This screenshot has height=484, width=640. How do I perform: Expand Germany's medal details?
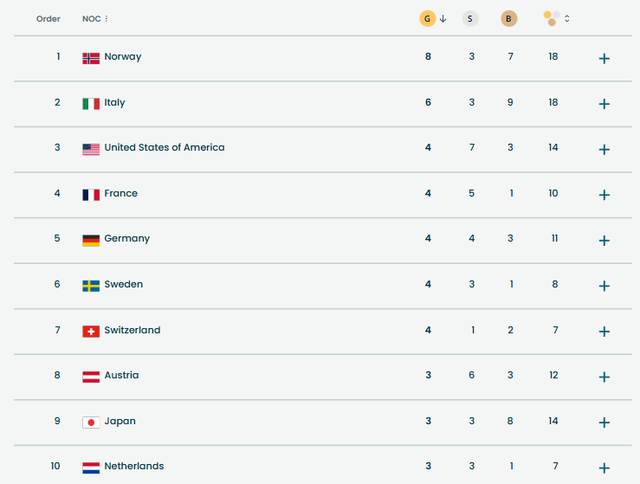pos(604,240)
